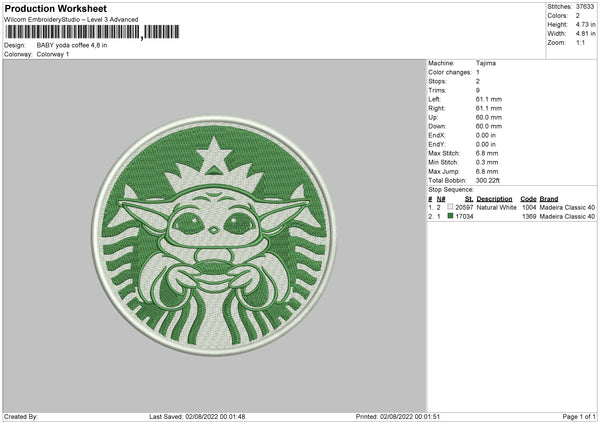The image size is (600, 424).
Task: Select the design name 'BABY yoda coffee 4,8 in'
Action: (x=72, y=45)
